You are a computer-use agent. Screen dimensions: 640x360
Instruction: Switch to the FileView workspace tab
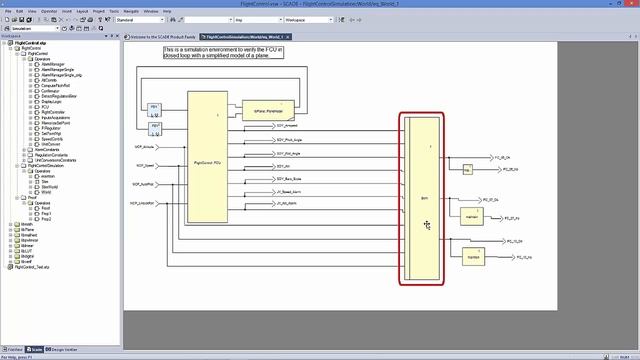pos(13,350)
